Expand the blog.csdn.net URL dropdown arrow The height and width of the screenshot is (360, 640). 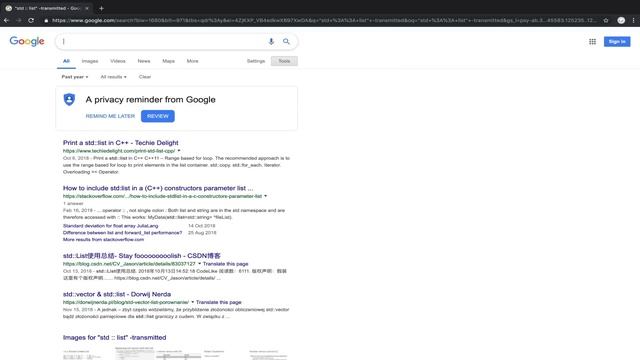coord(199,264)
